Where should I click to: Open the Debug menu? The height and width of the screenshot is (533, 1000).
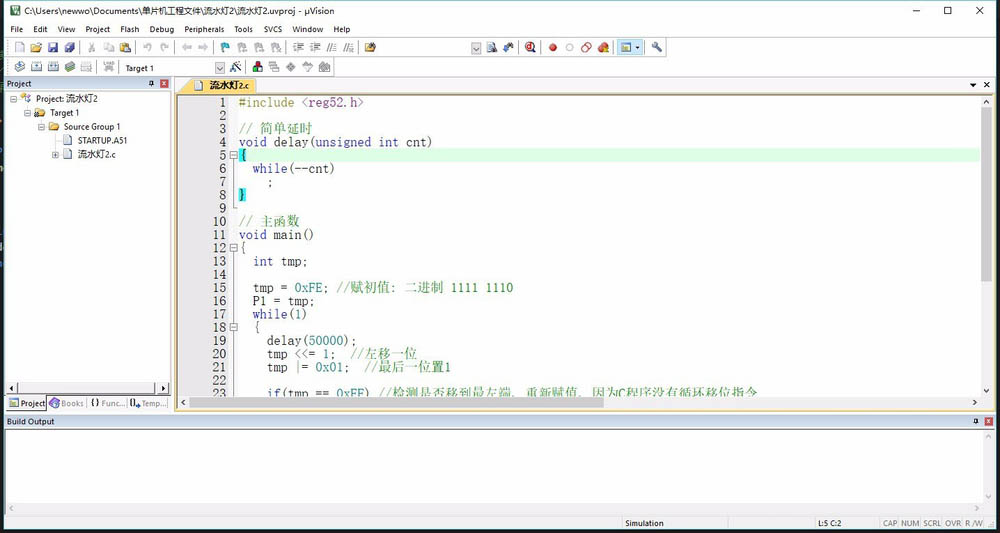coord(162,29)
